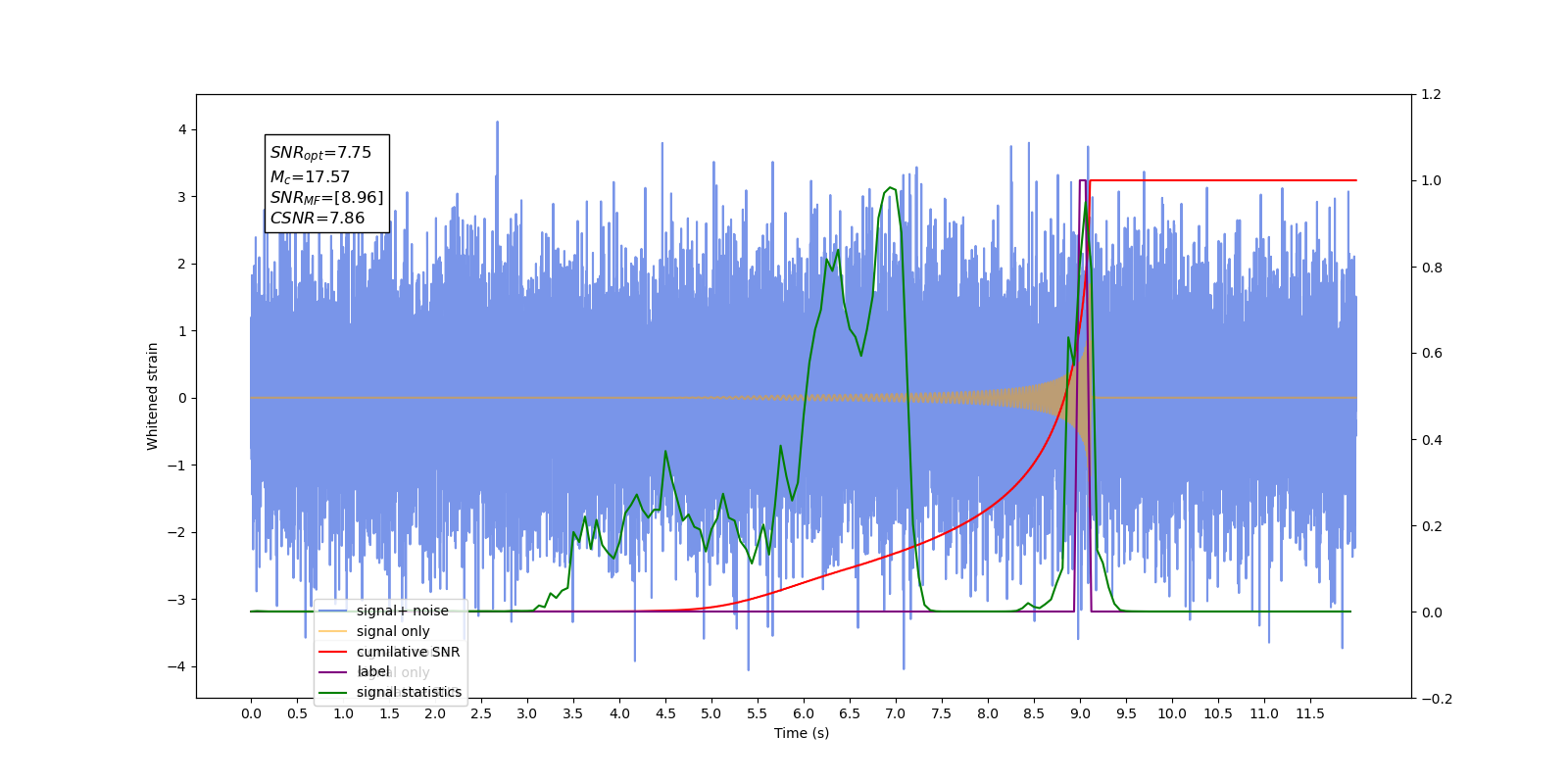This screenshot has height=784, width=1568.
Task: Click the 2.5 tick on the time axis
Action: [481, 713]
